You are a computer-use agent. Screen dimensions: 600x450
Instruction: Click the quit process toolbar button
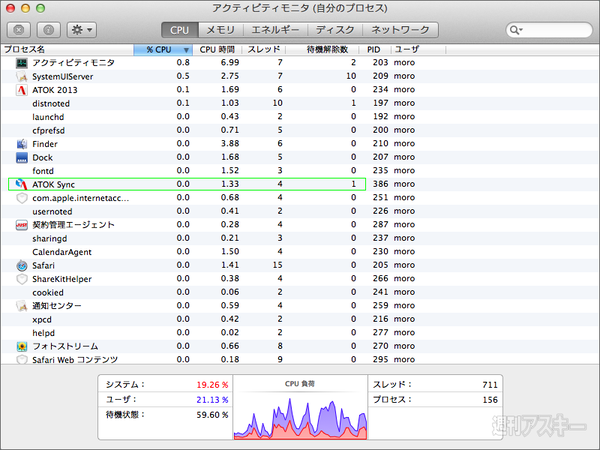(x=19, y=30)
